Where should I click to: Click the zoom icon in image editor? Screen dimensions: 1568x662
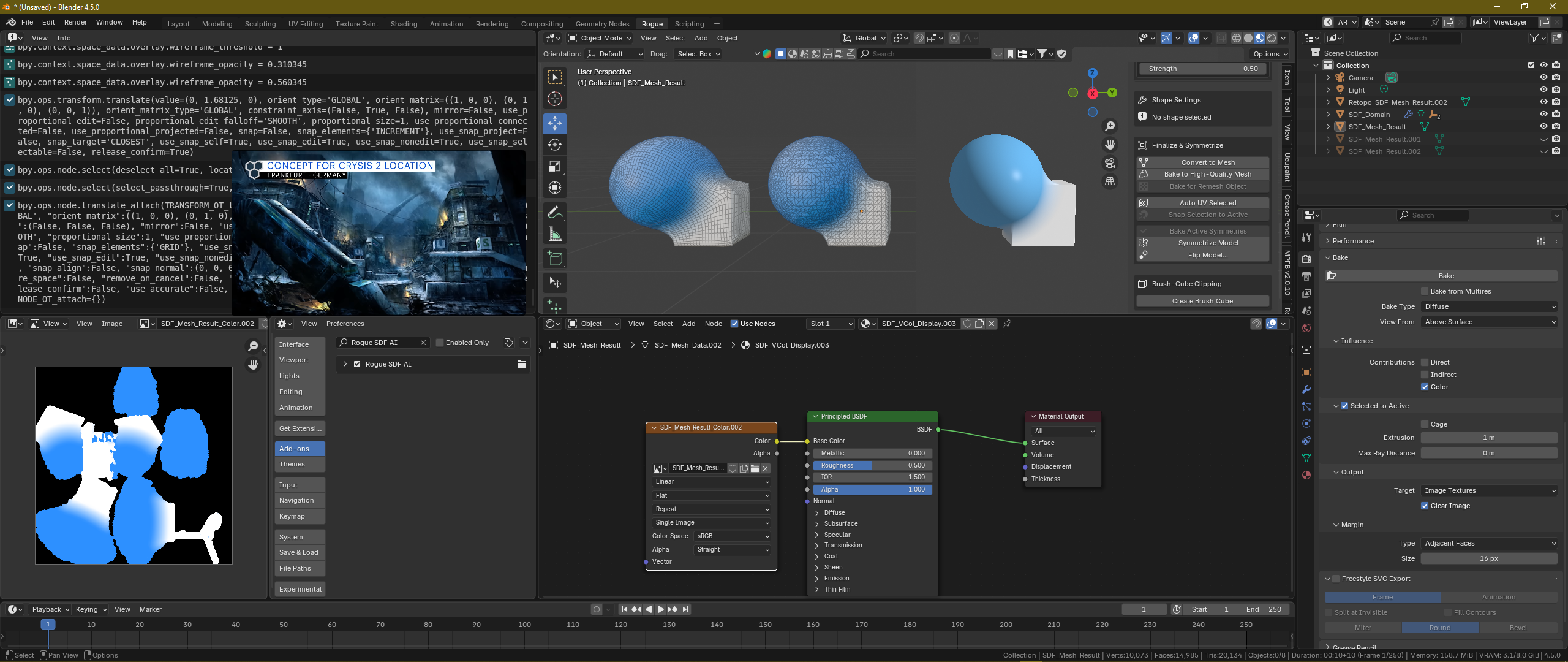tap(253, 346)
